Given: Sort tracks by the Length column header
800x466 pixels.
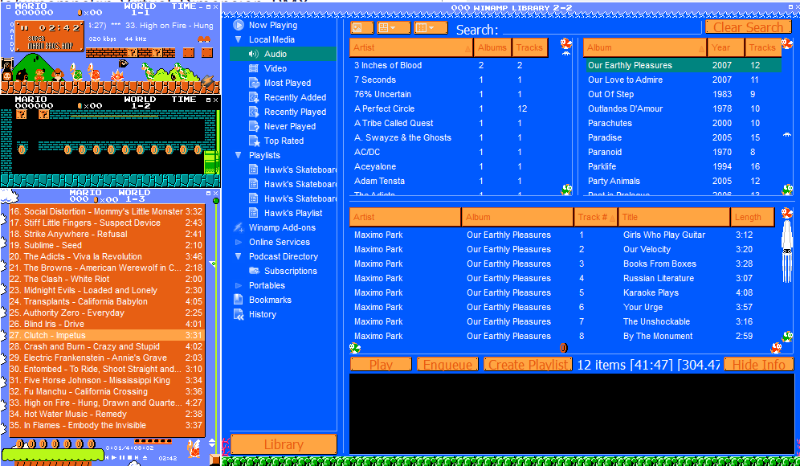Looking at the screenshot, I should point(753,217).
